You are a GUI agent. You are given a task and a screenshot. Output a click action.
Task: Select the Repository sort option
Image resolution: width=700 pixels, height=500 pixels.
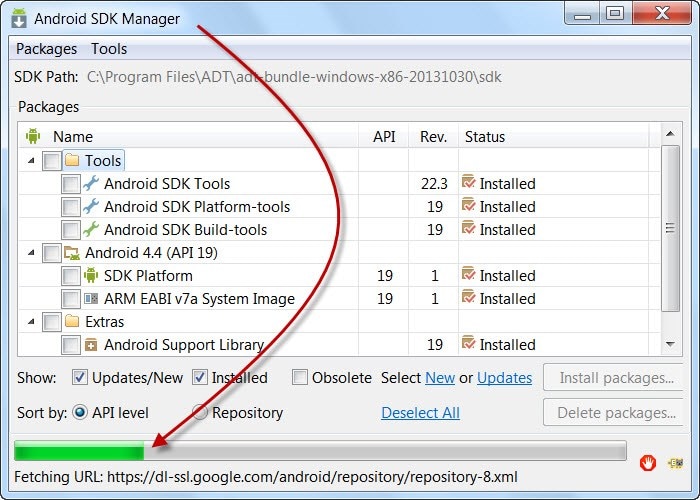click(x=200, y=412)
